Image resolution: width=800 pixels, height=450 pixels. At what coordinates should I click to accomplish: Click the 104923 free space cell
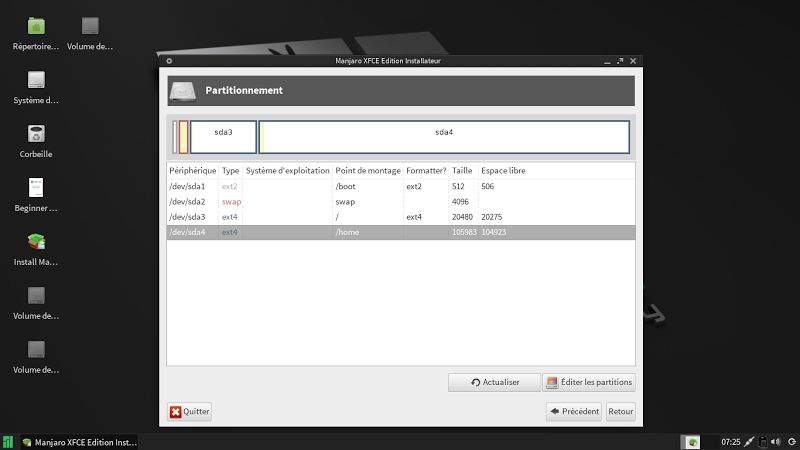pyautogui.click(x=493, y=232)
